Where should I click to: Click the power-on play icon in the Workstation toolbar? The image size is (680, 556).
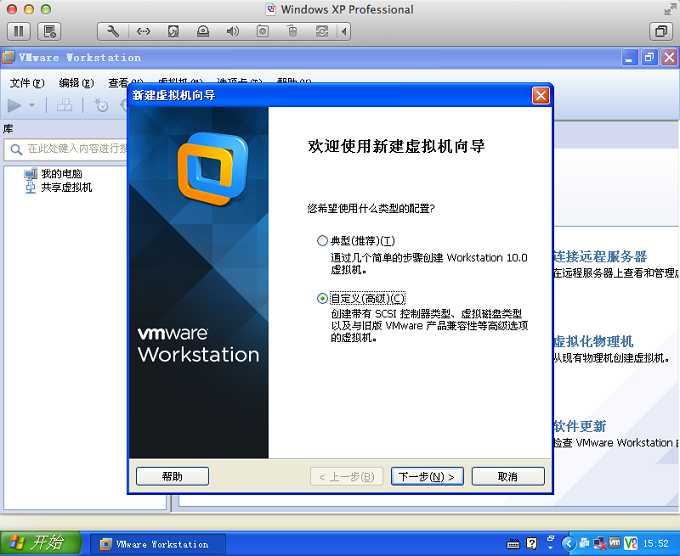point(14,105)
